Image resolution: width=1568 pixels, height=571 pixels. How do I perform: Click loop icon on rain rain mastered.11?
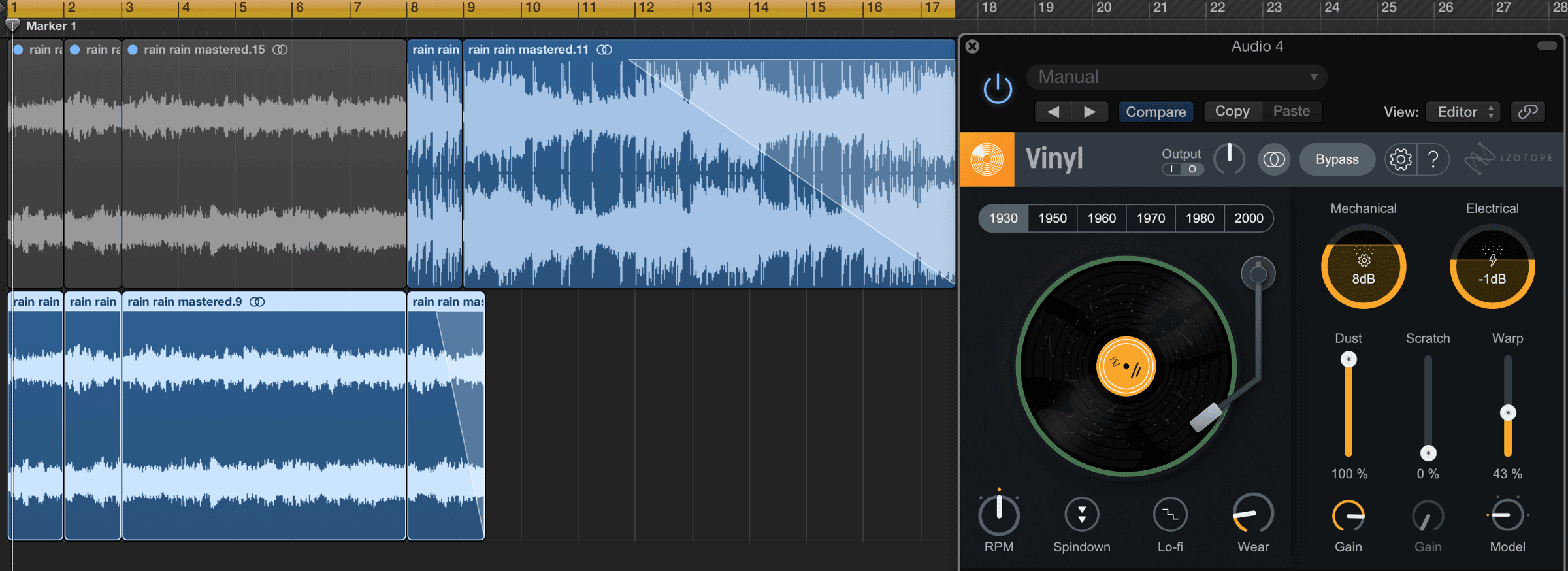[604, 50]
